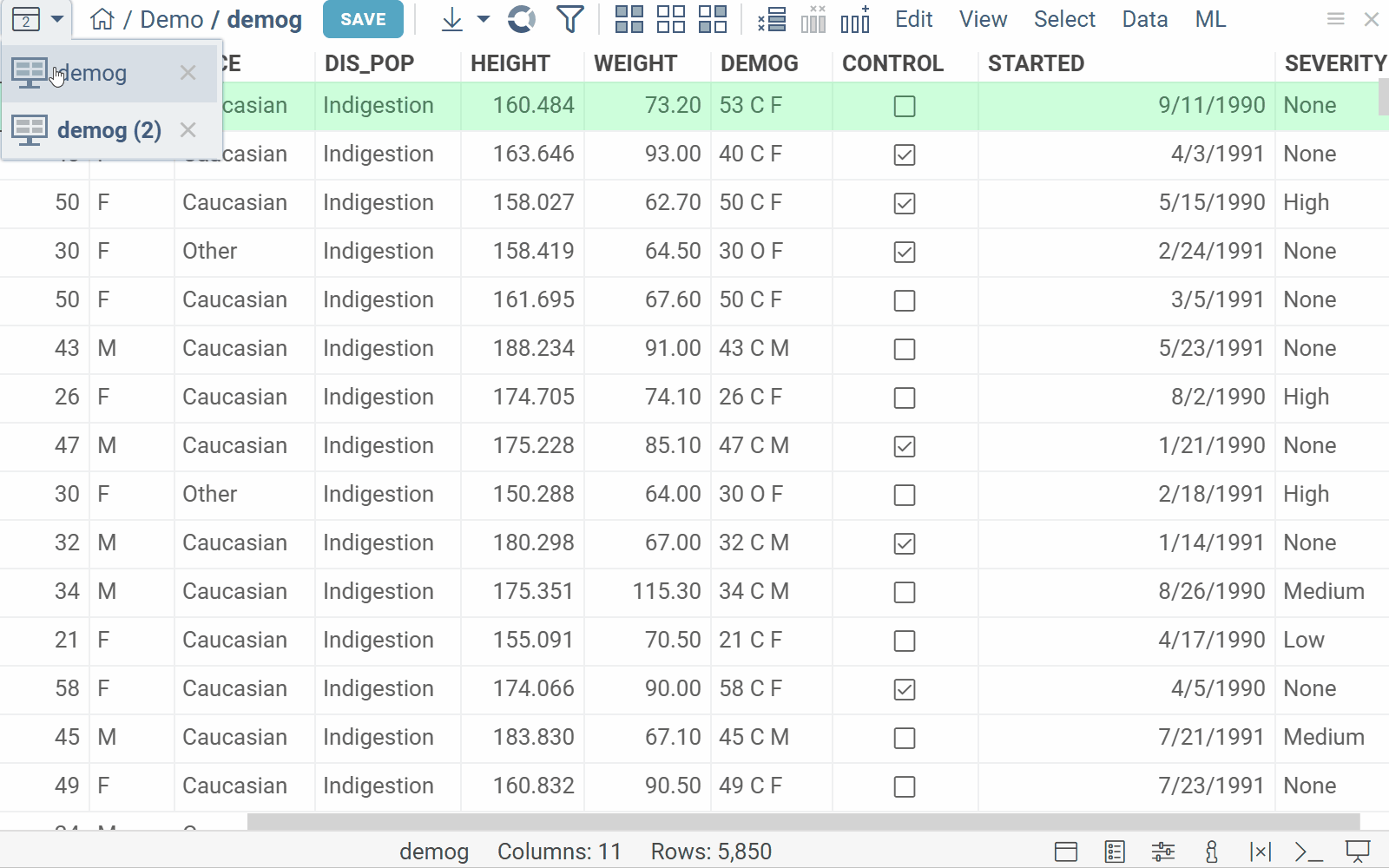1389x868 pixels.
Task: Uncheck CONTROL box for row started 5/15/1990
Action: tap(905, 203)
